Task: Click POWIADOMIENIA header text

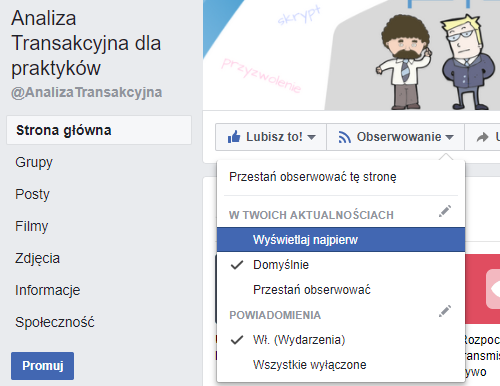Action: coord(275,315)
